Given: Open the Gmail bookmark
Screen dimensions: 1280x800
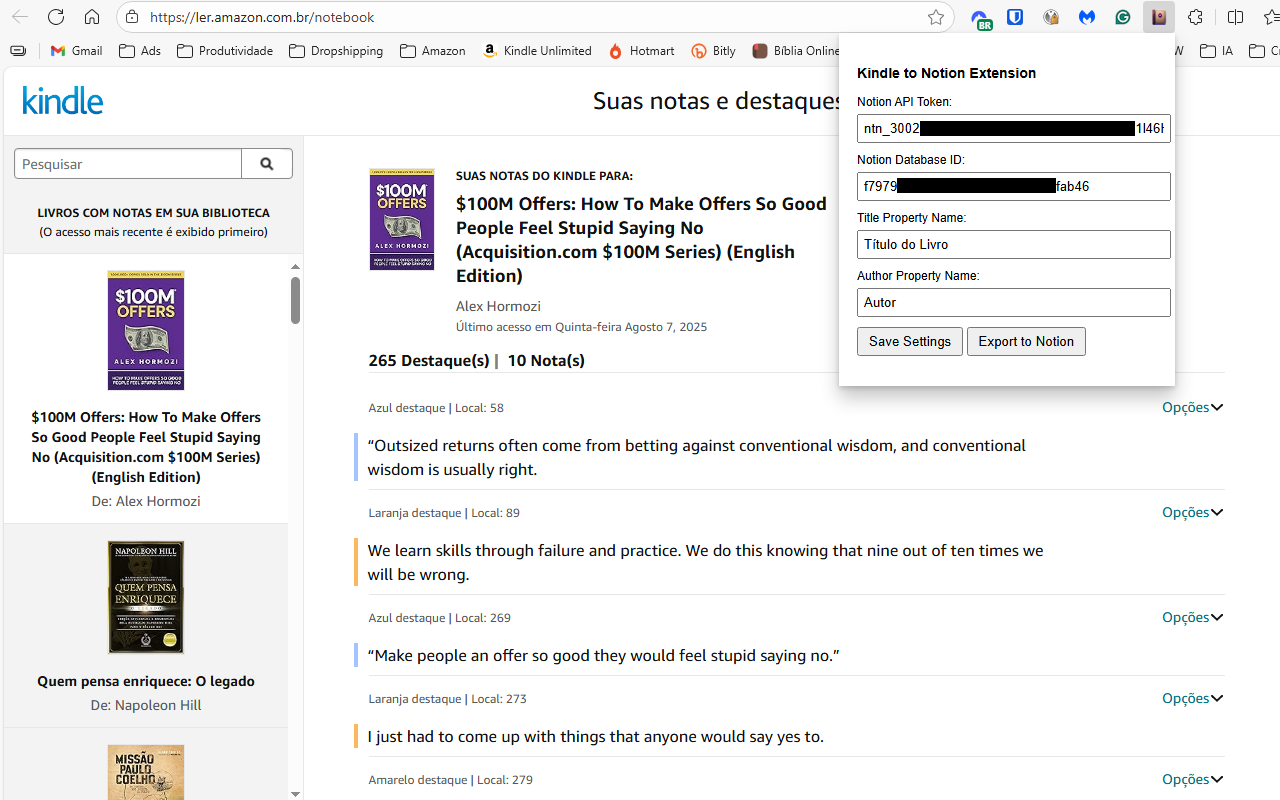Looking at the screenshot, I should tap(77, 51).
